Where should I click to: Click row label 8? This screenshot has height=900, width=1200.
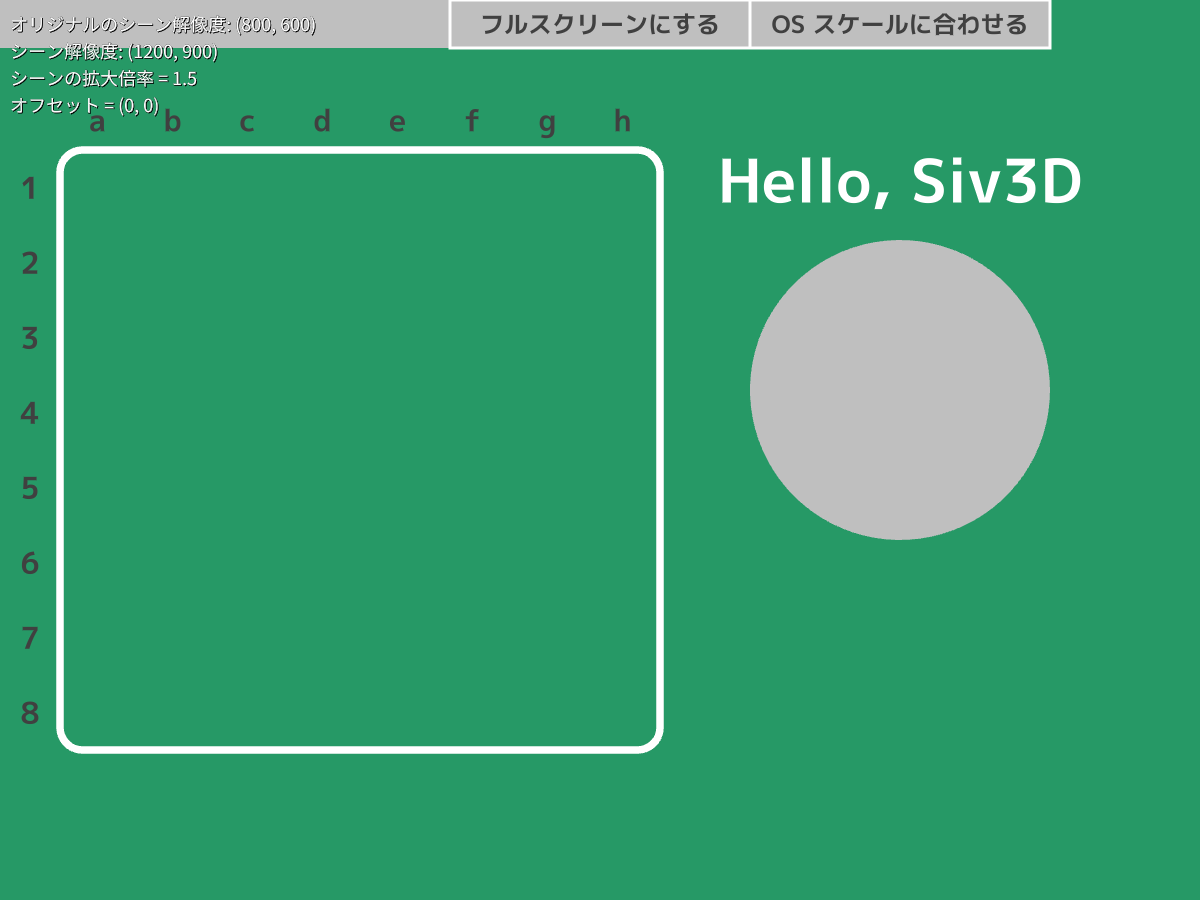pyautogui.click(x=30, y=713)
